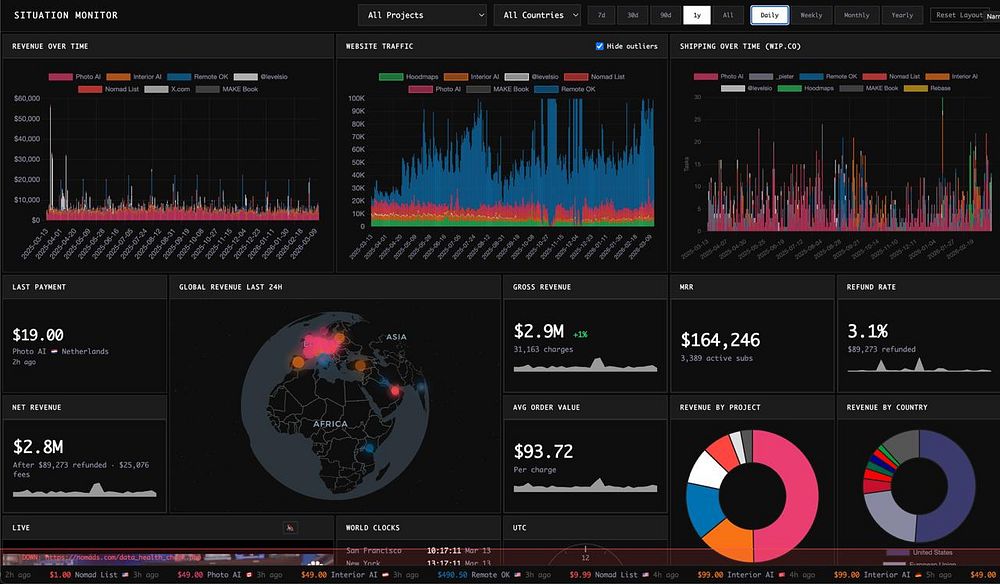The height and width of the screenshot is (584, 1000).
Task: Click the X.com legend swatch
Action: [x=156, y=89]
